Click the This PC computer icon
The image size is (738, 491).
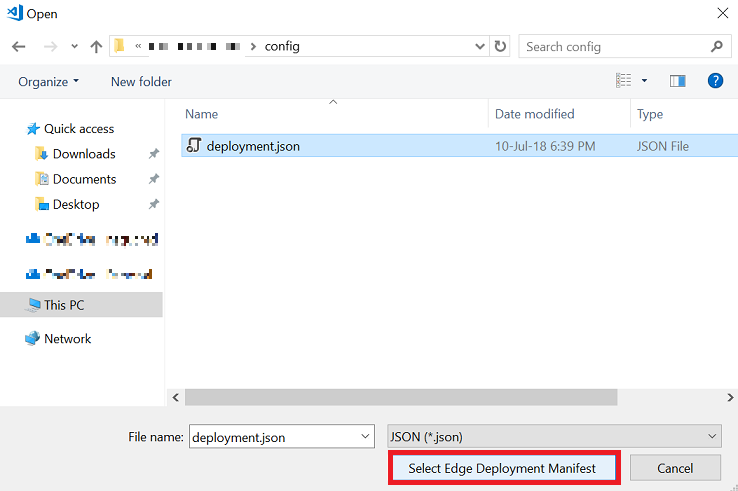33,305
